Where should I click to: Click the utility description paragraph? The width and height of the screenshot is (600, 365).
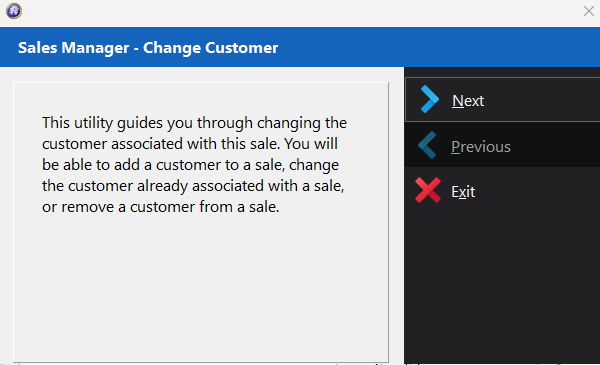(x=194, y=165)
